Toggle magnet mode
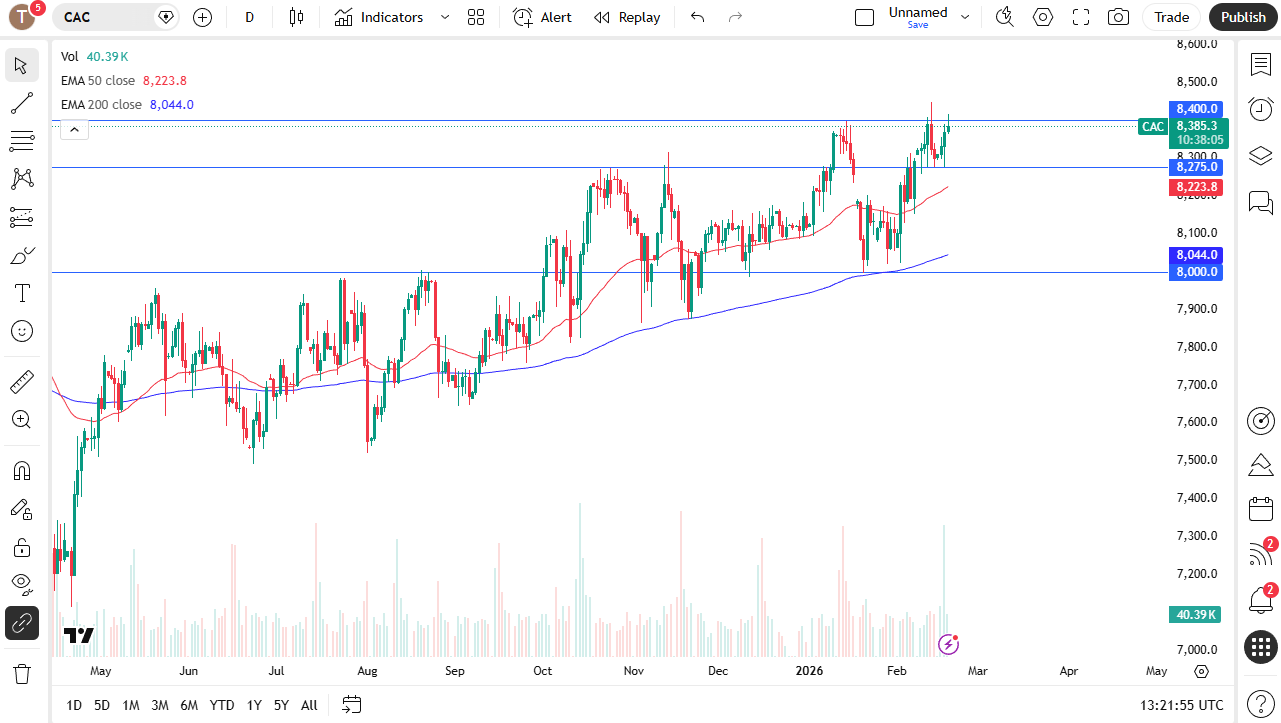 pos(21,471)
